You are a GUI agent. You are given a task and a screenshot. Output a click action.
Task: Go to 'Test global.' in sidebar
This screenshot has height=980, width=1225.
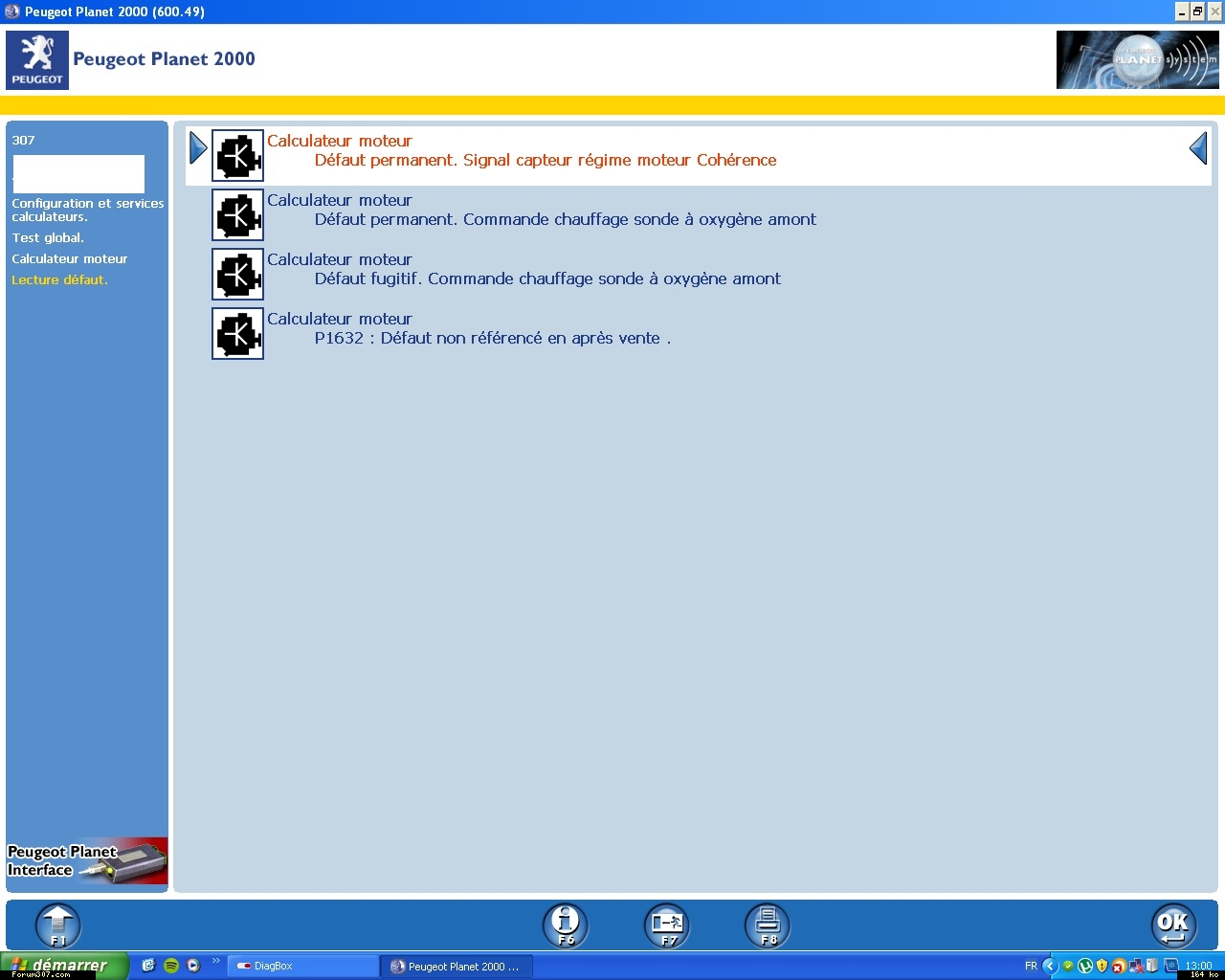(48, 237)
